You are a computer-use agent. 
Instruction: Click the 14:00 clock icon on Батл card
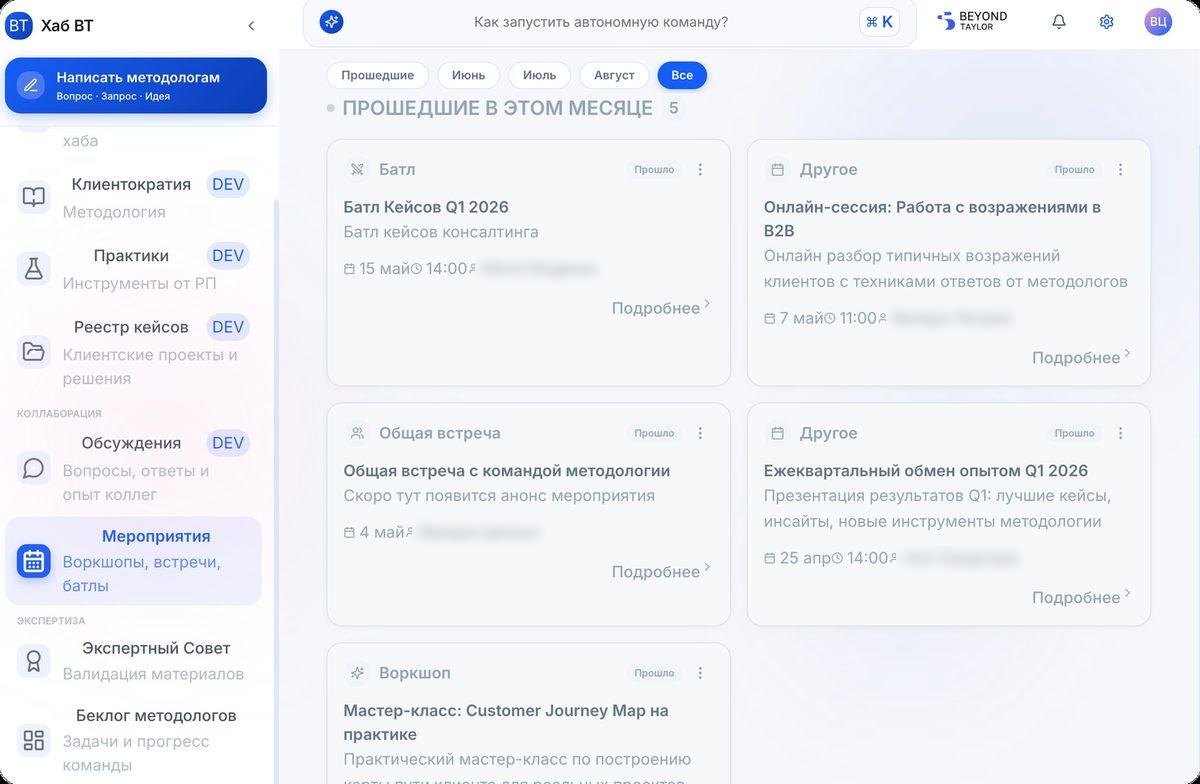(x=417, y=268)
